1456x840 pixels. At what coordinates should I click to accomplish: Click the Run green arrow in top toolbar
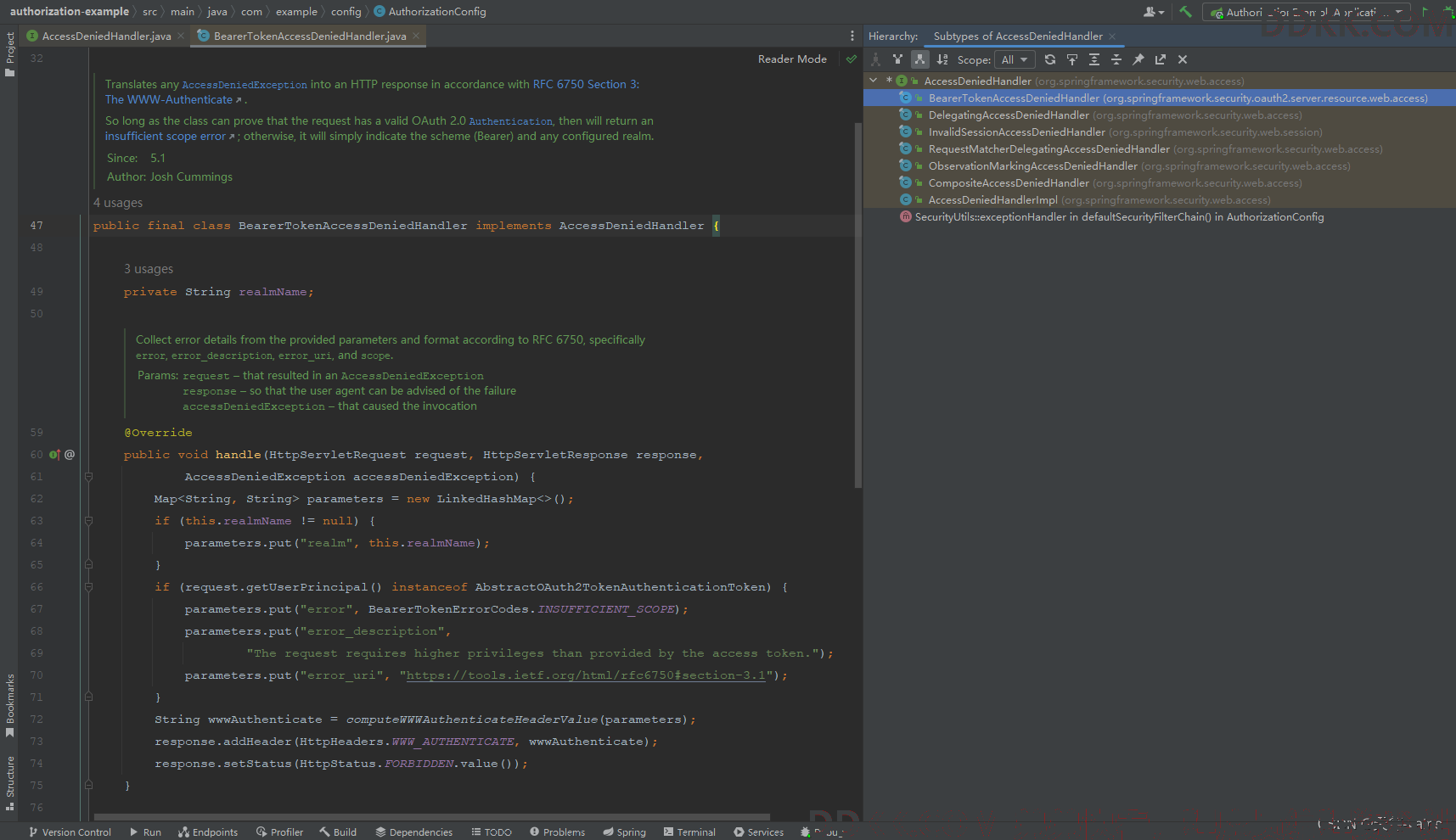coord(1425,12)
